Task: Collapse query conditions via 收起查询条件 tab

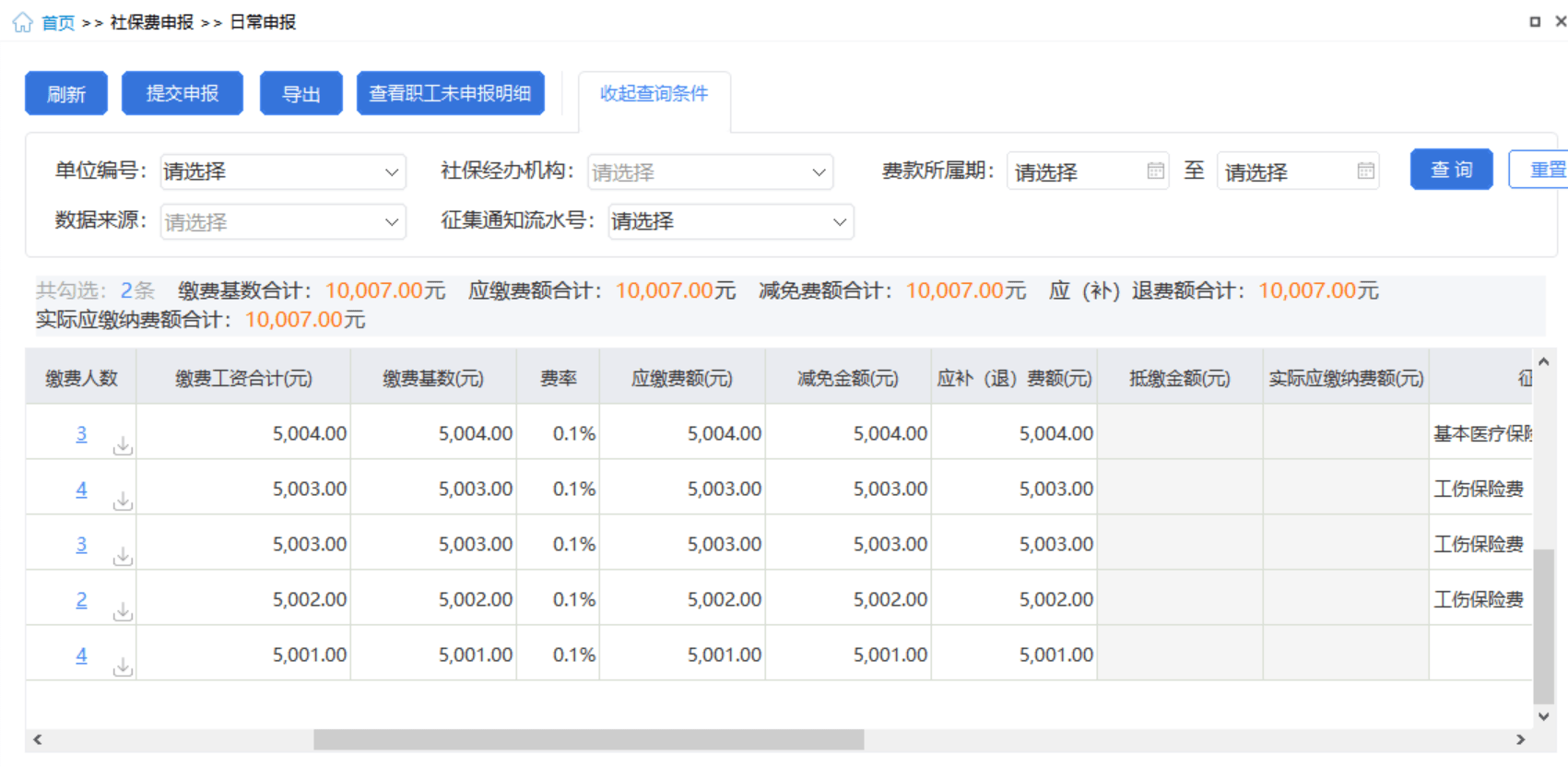Action: coord(654,94)
